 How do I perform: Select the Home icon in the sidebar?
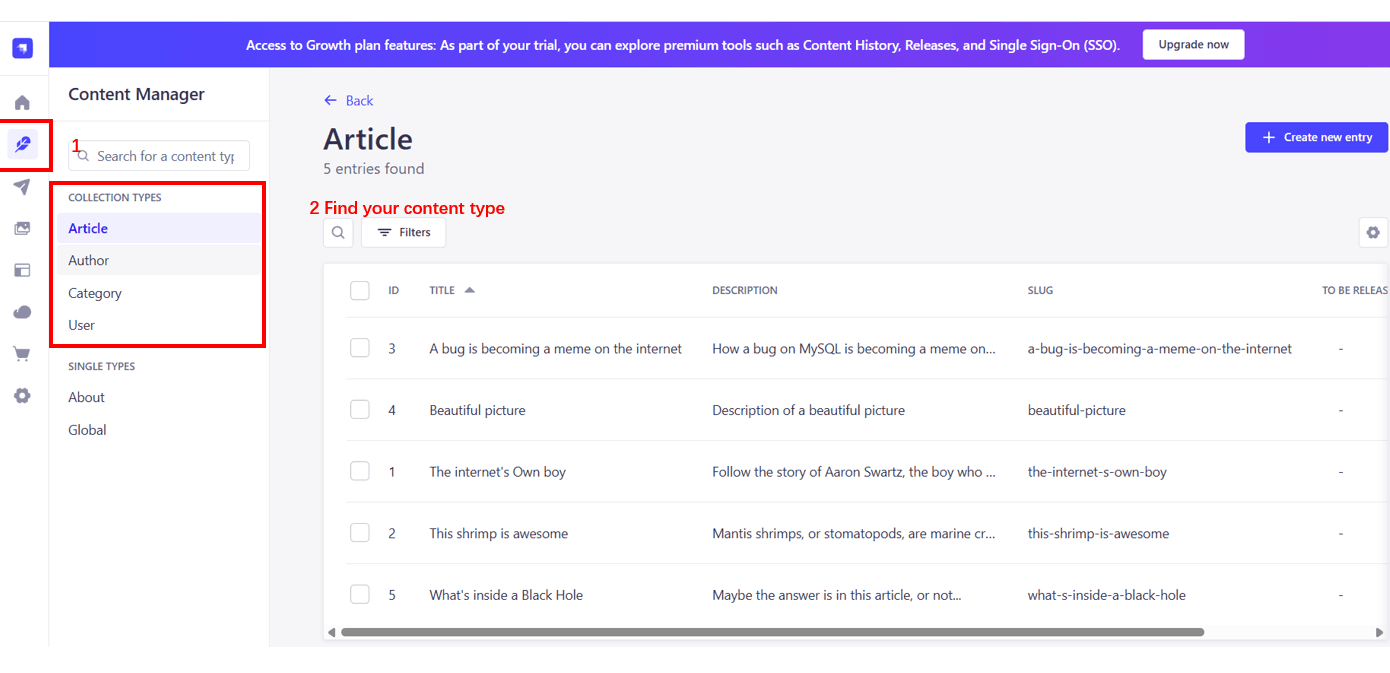[x=22, y=102]
